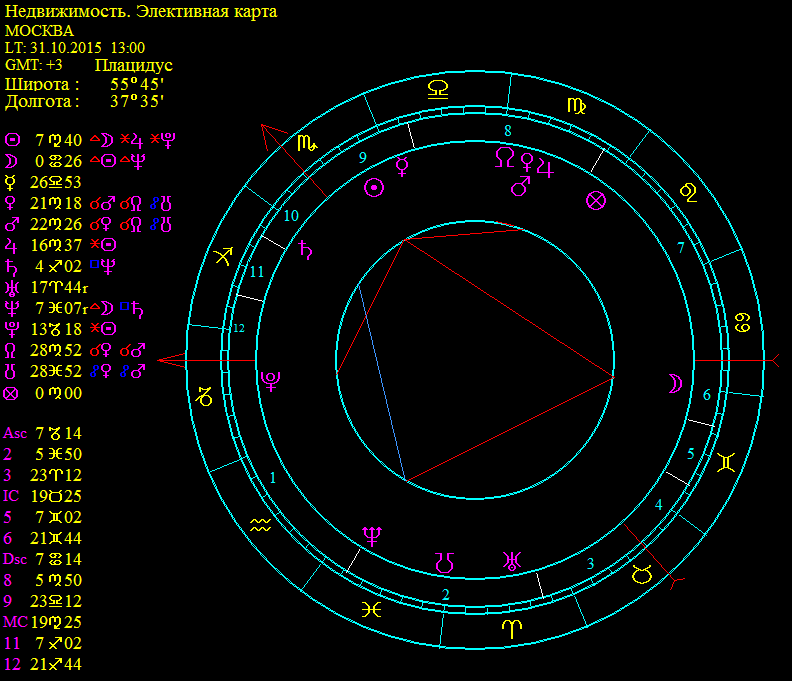Click the Saturn glyph in the chart wheel
This screenshot has height=681, width=792.
coord(306,250)
